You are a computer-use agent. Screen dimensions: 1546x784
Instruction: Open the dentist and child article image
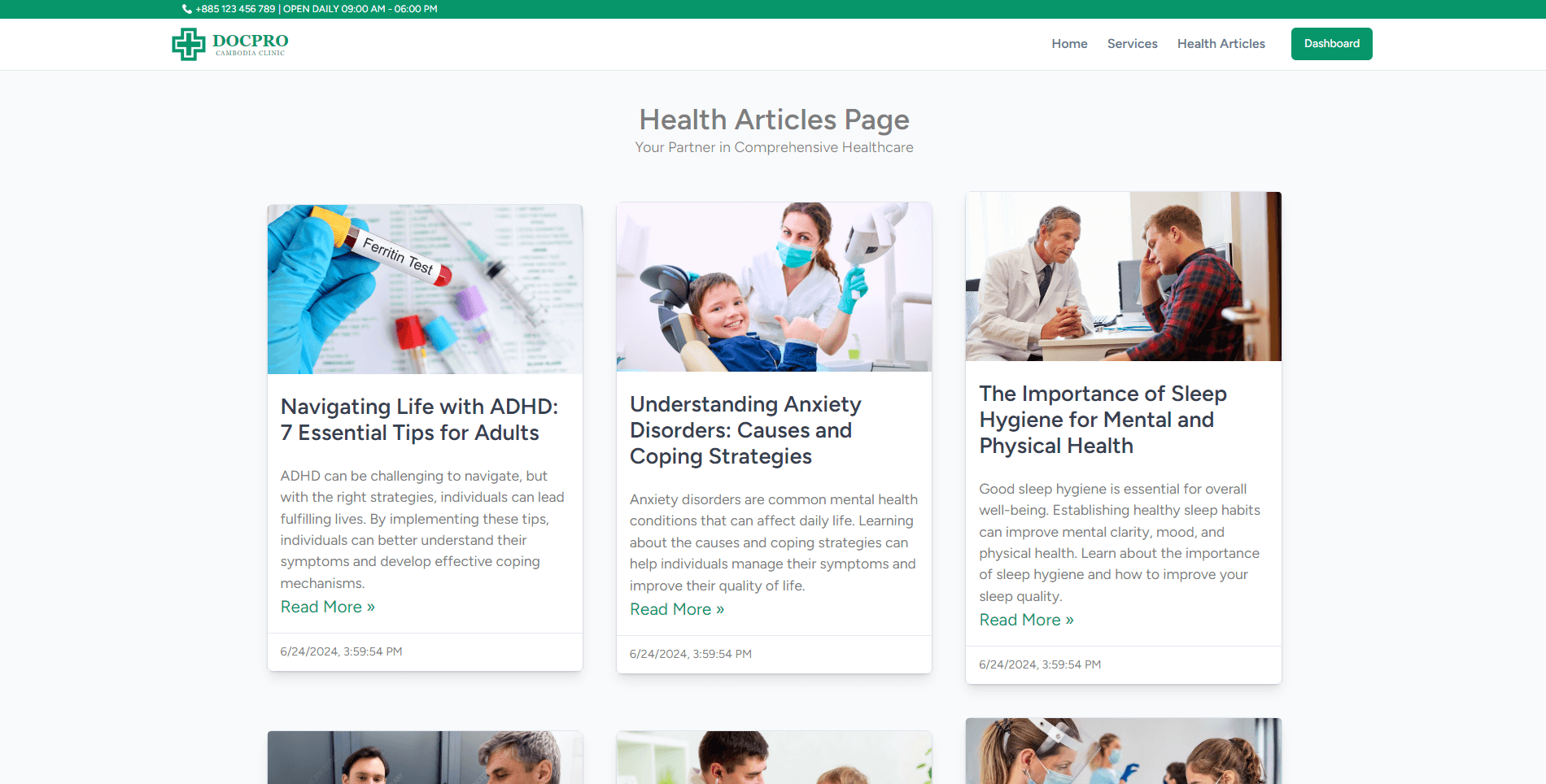click(774, 287)
